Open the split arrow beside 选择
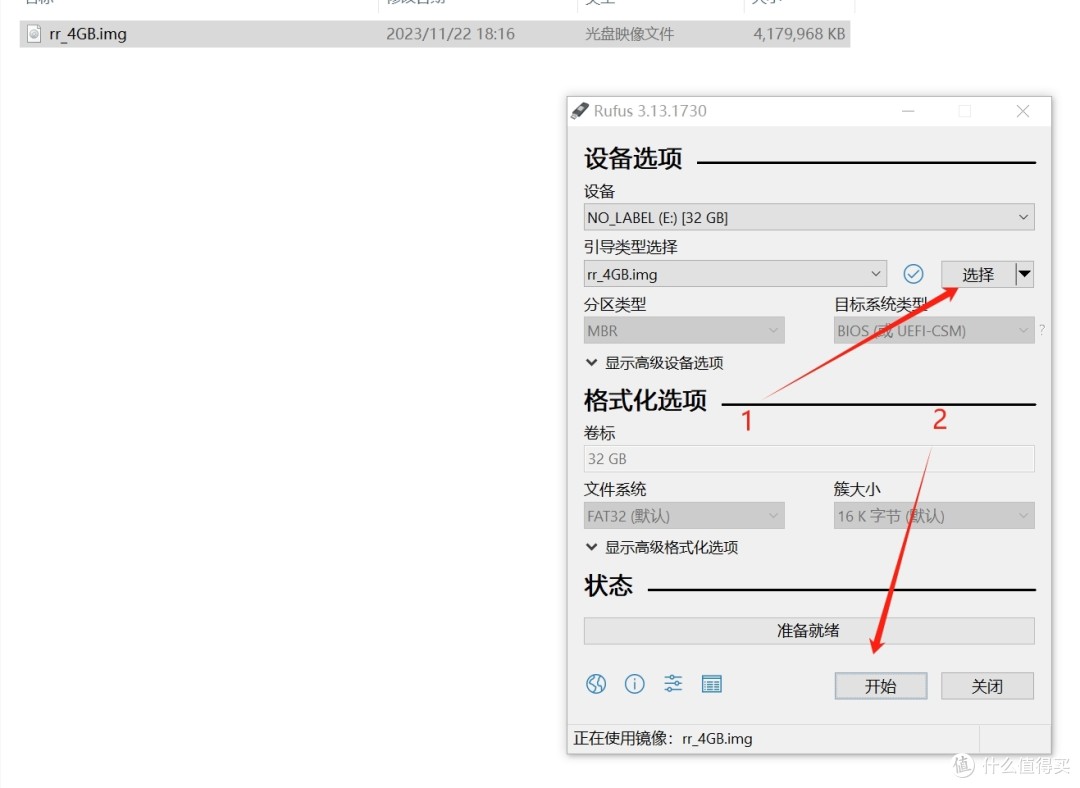The width and height of the screenshot is (1080, 788). click(1025, 274)
